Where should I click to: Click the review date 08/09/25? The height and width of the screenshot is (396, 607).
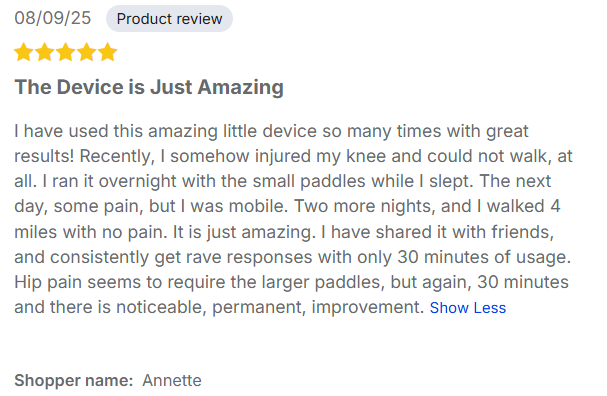[x=53, y=18]
